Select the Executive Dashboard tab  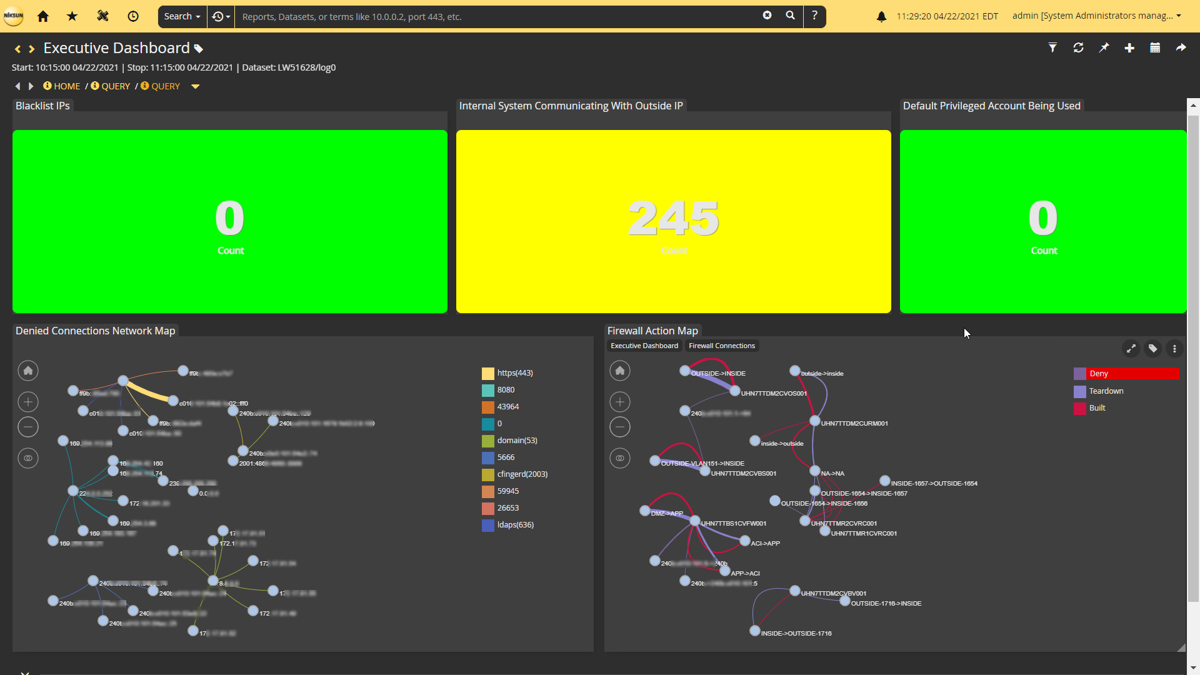pos(644,346)
